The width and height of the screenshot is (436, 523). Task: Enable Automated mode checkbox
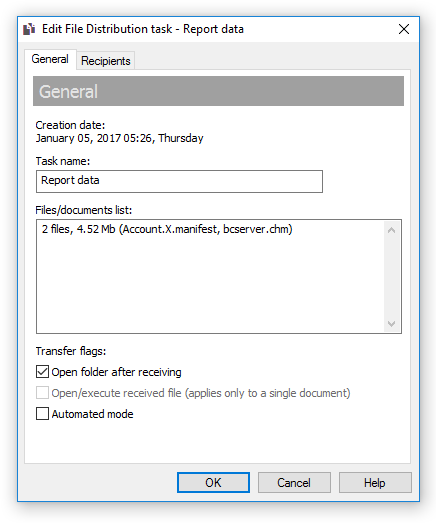click(x=42, y=414)
